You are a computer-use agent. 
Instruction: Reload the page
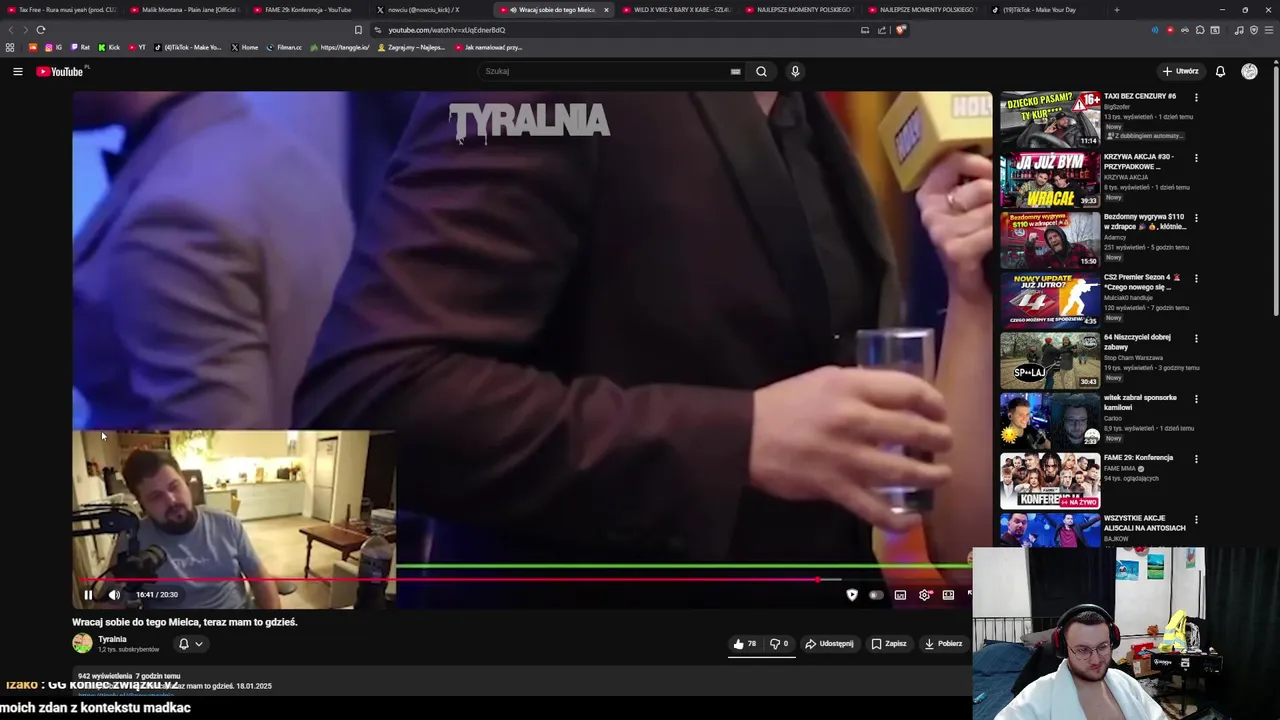(x=41, y=30)
